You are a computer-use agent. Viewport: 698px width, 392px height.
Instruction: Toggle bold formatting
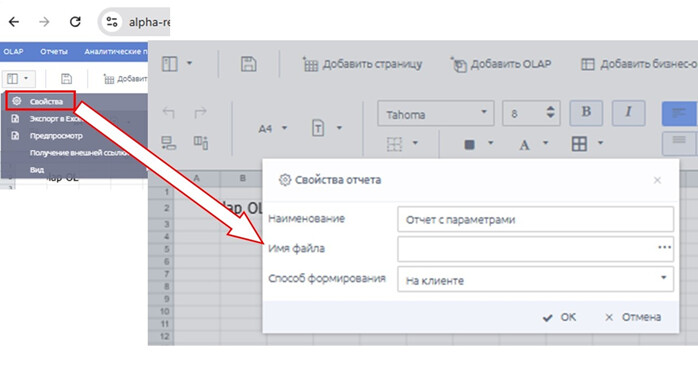click(586, 113)
